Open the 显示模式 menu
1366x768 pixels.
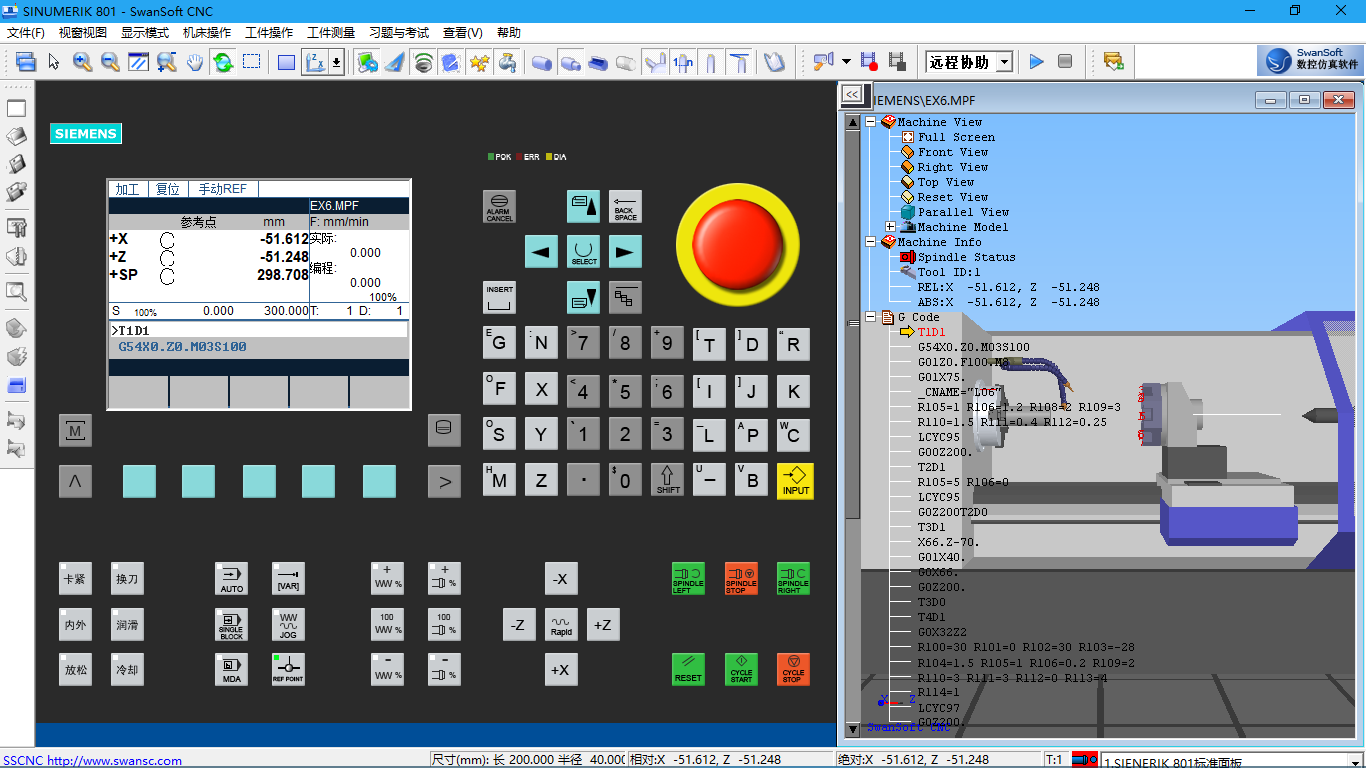coord(145,33)
